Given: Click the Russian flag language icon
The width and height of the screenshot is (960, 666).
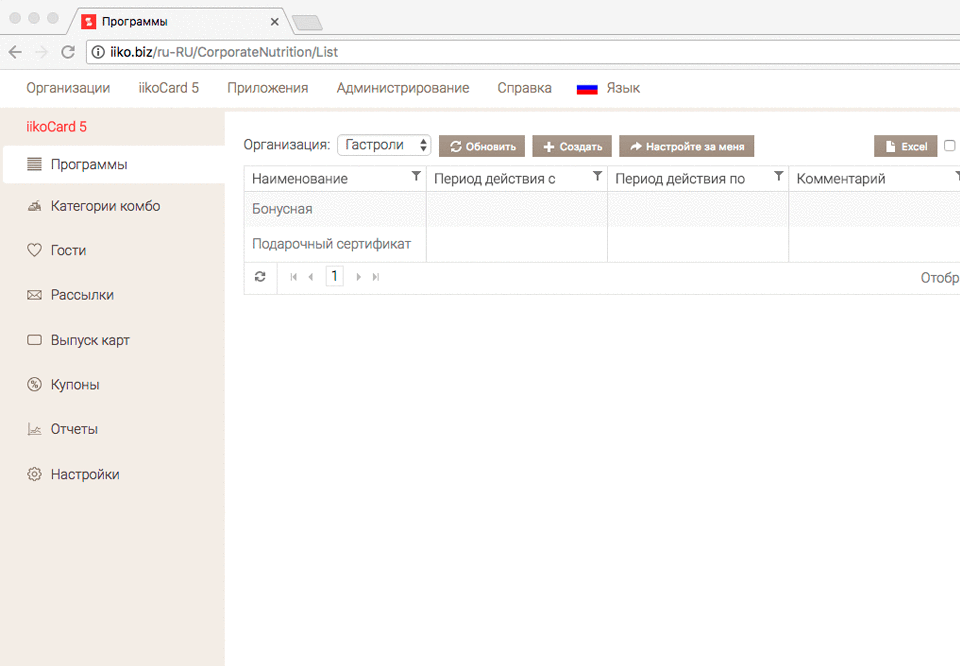Looking at the screenshot, I should click(x=587, y=88).
